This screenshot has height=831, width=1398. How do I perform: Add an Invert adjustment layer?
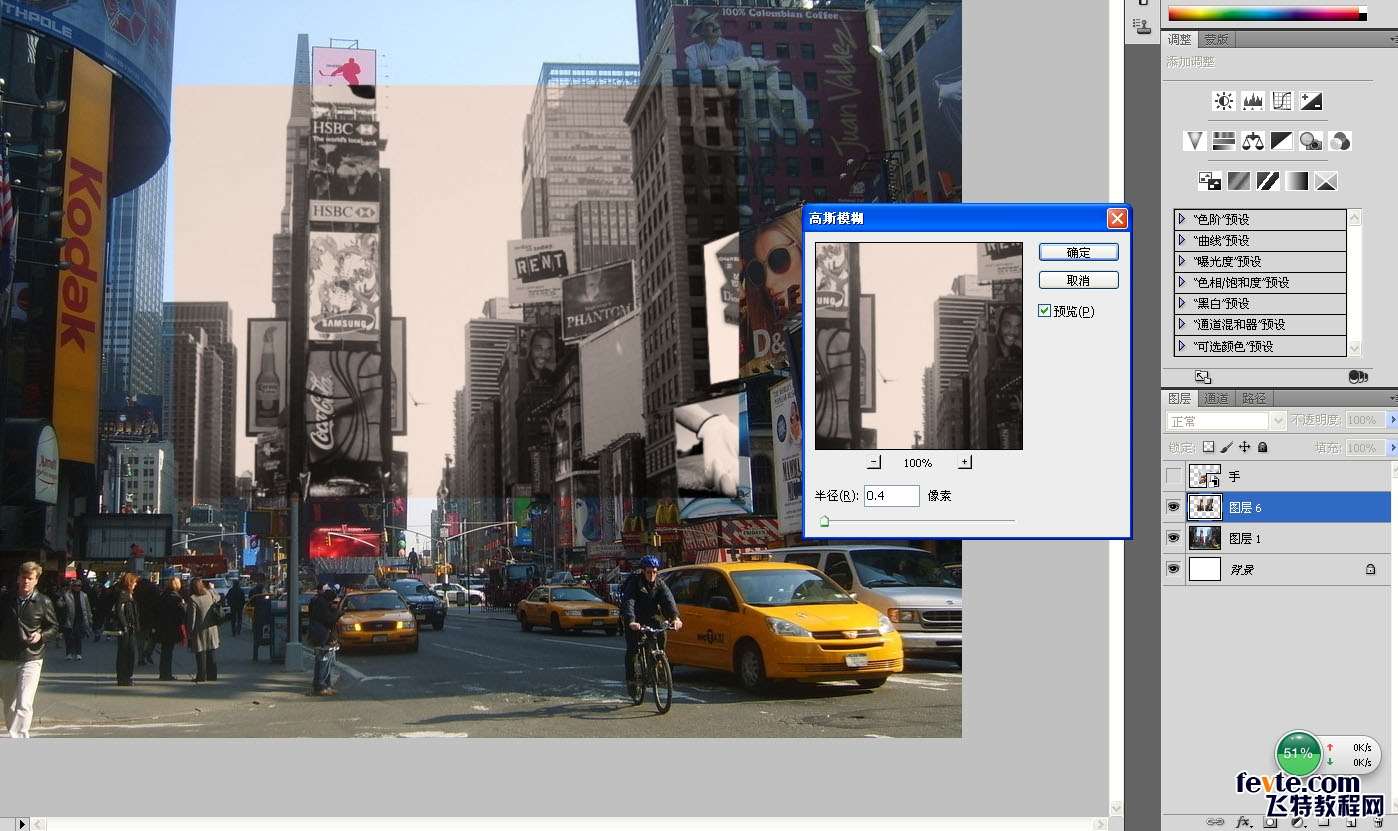point(1210,181)
